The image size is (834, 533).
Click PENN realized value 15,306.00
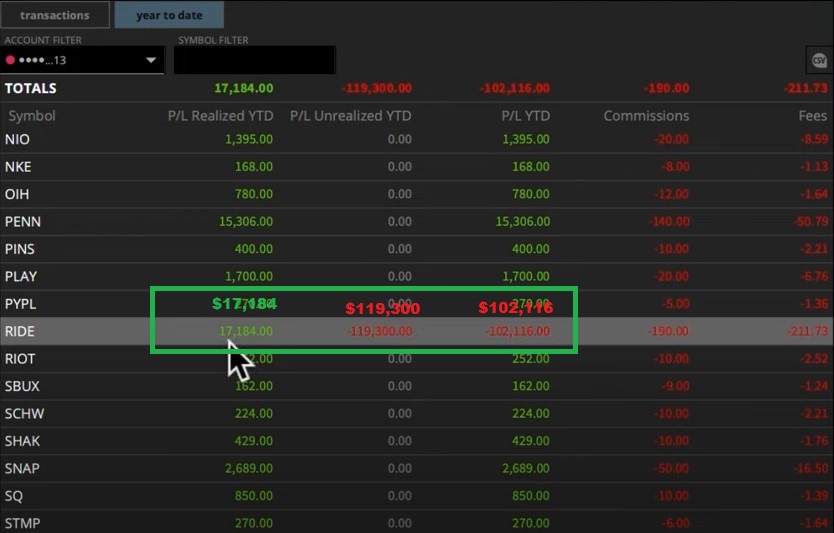tap(246, 221)
